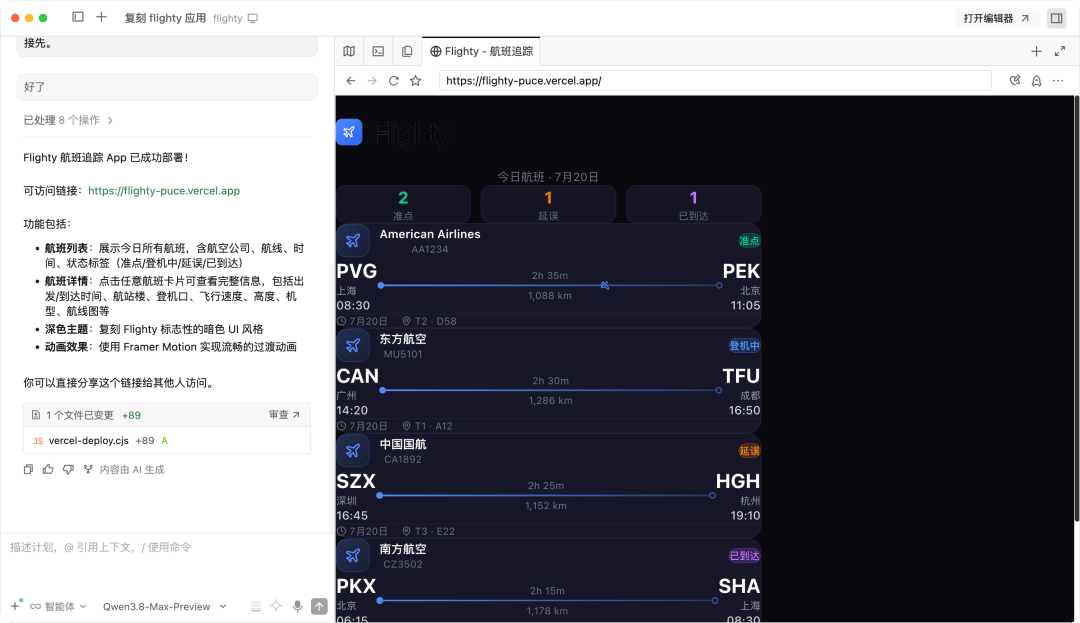Reload the Flighty preview page
The width and height of the screenshot is (1080, 623).
pos(394,81)
